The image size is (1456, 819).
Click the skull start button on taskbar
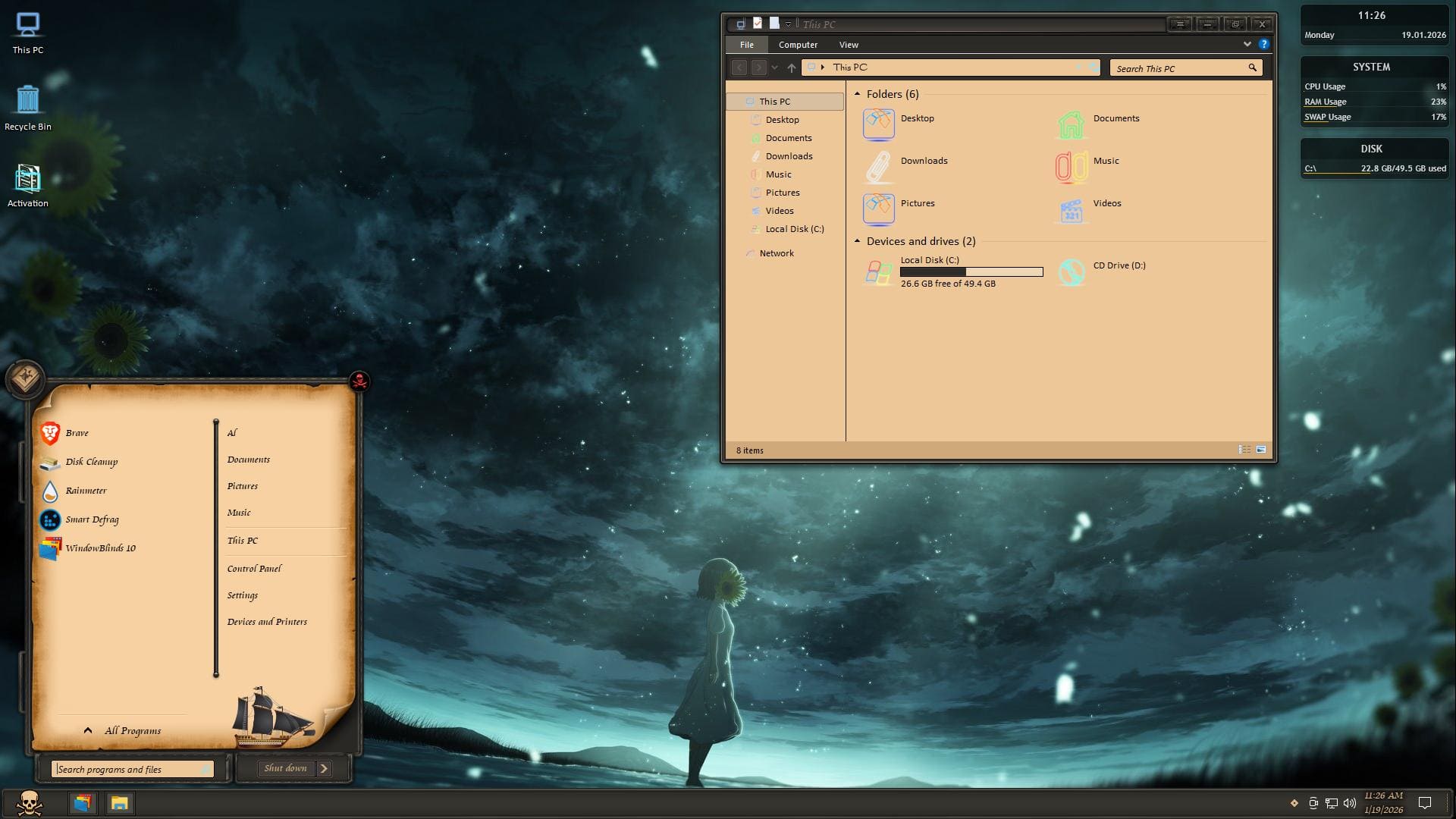(30, 803)
